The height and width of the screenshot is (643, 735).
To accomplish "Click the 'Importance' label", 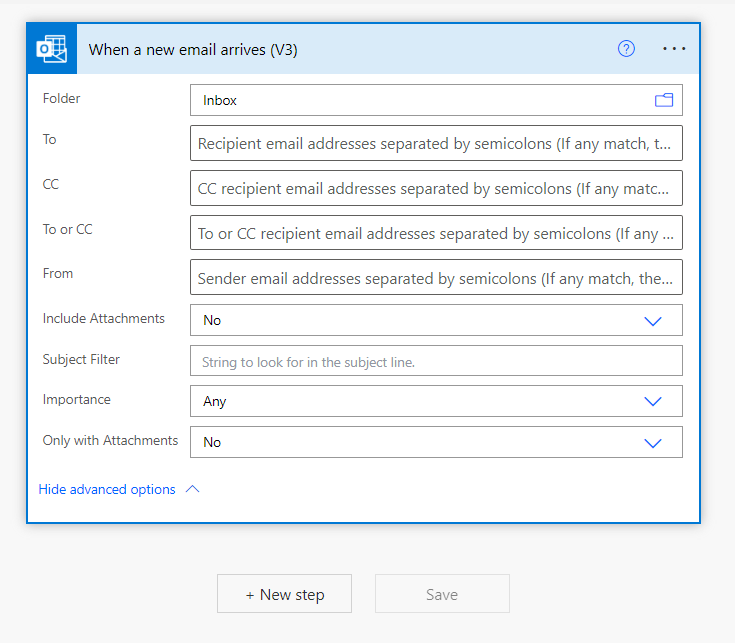I will pos(76,399).
